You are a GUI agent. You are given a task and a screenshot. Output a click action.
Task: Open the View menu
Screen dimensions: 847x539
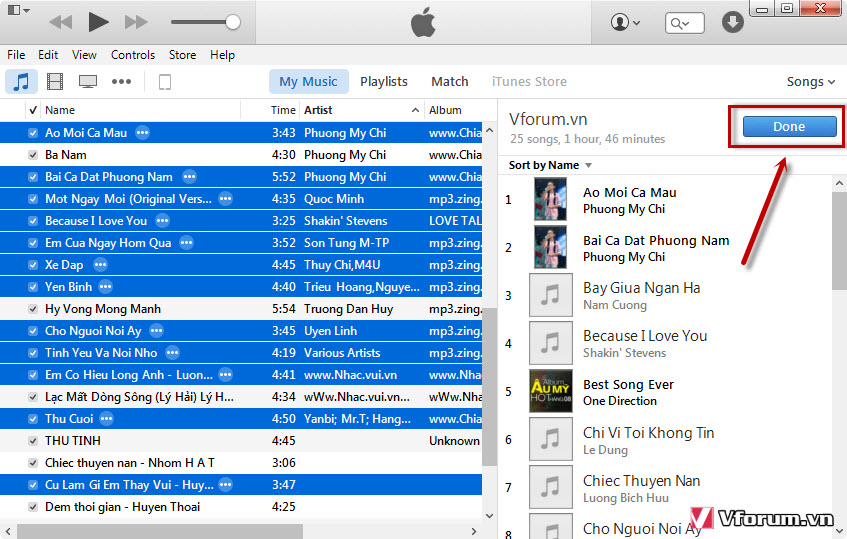(84, 55)
